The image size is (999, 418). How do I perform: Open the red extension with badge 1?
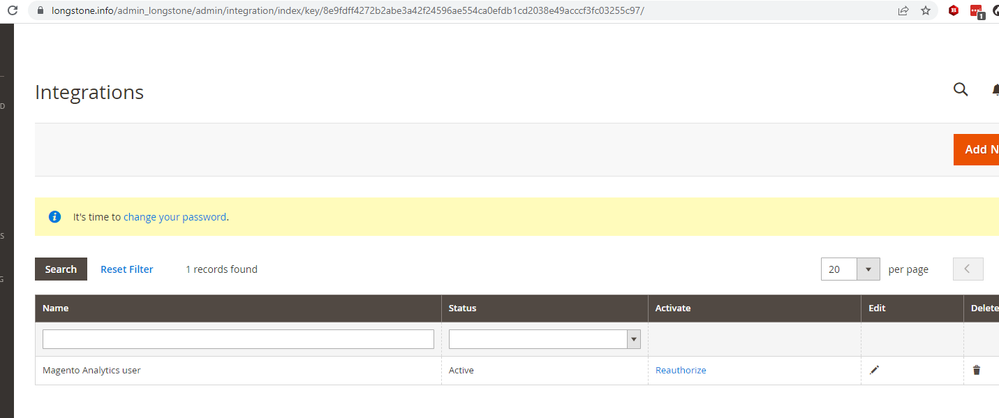(976, 11)
